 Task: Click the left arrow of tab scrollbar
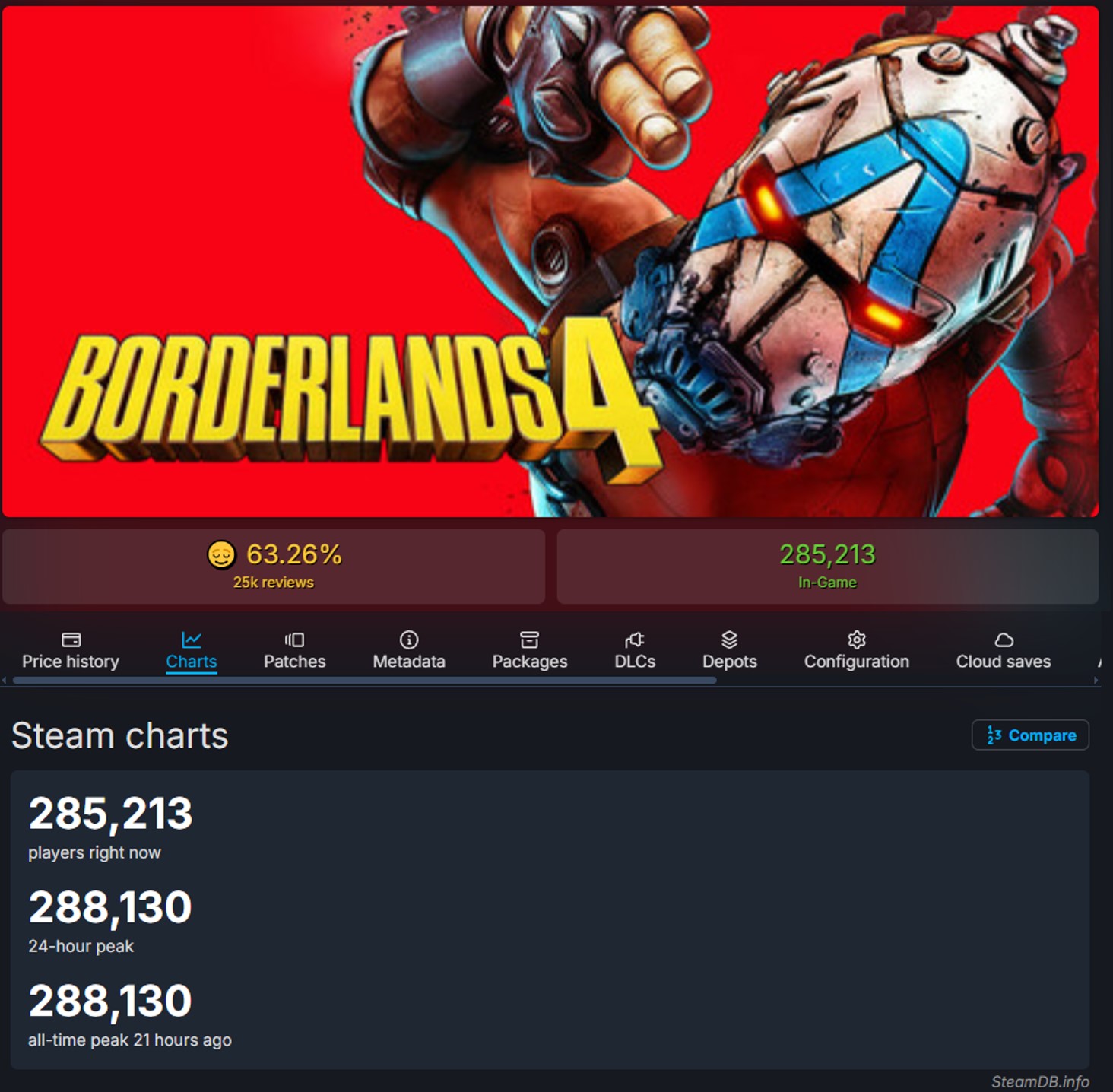pos(5,681)
